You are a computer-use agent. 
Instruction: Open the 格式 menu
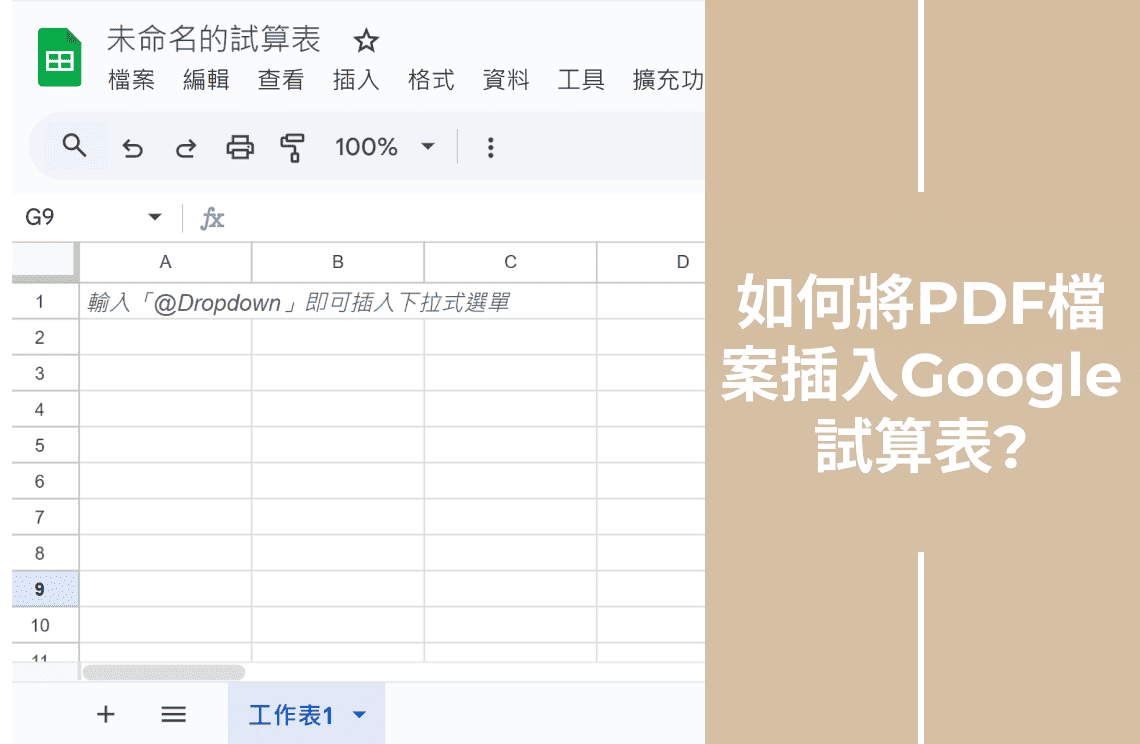coord(431,80)
